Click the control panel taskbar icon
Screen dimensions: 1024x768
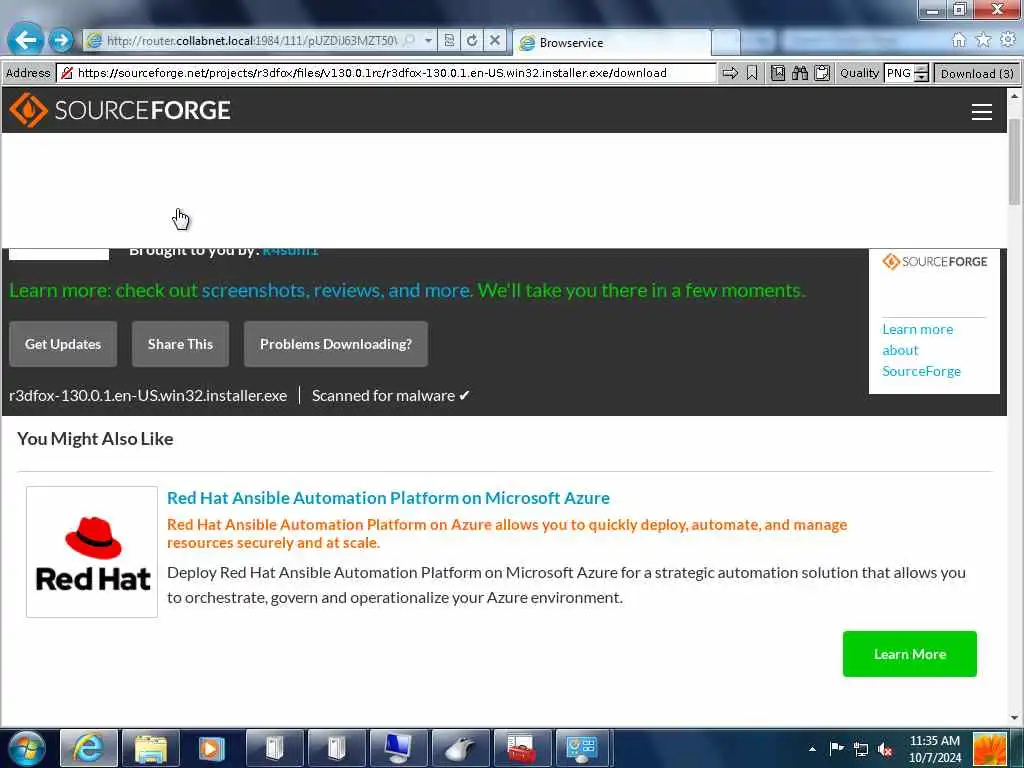[582, 748]
